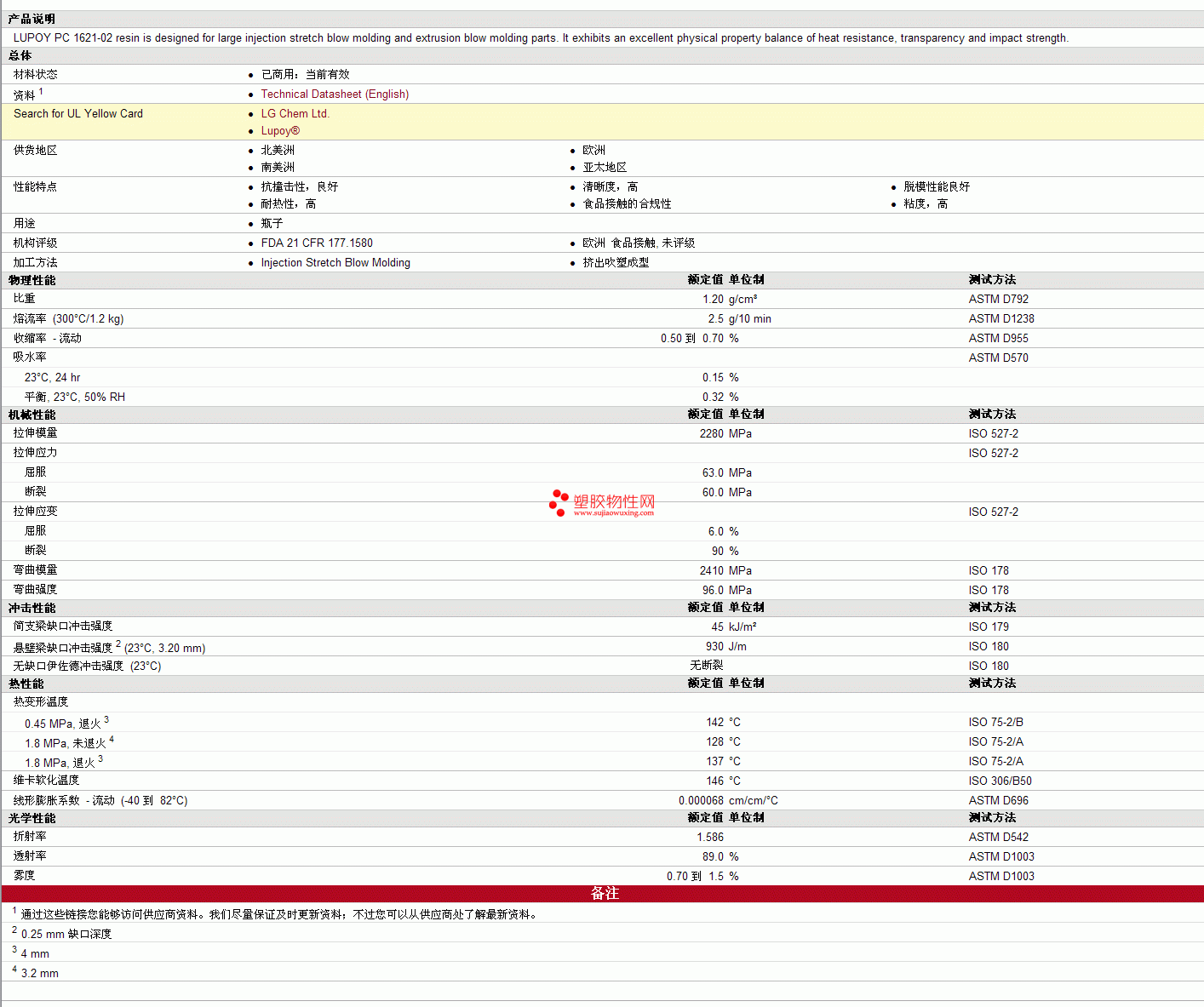
Task: Select the 'ASTM D1238' test method
Action: coord(1001,319)
